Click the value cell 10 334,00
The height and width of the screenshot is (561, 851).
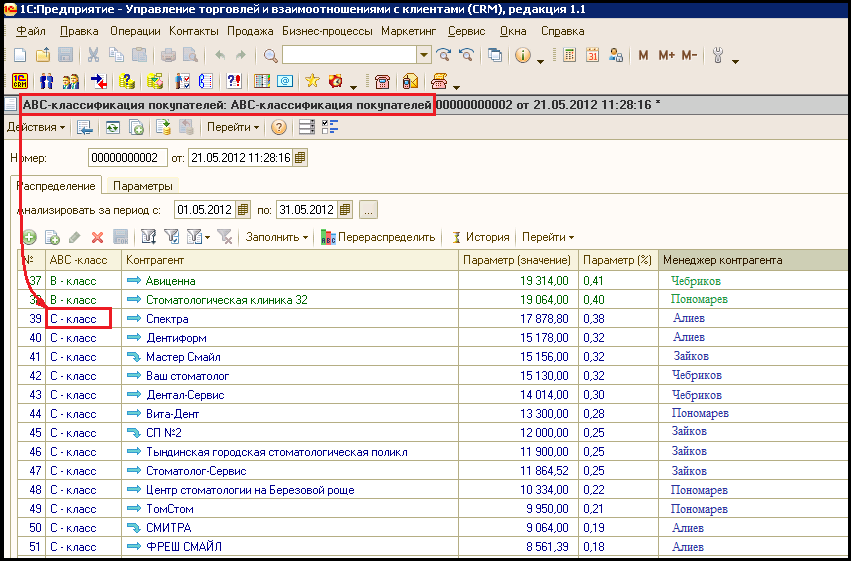[518, 489]
